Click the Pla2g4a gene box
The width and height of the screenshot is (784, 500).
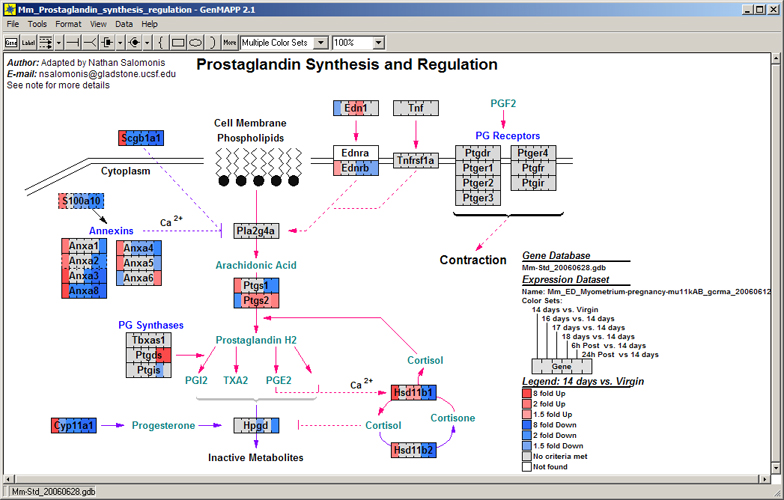256,231
